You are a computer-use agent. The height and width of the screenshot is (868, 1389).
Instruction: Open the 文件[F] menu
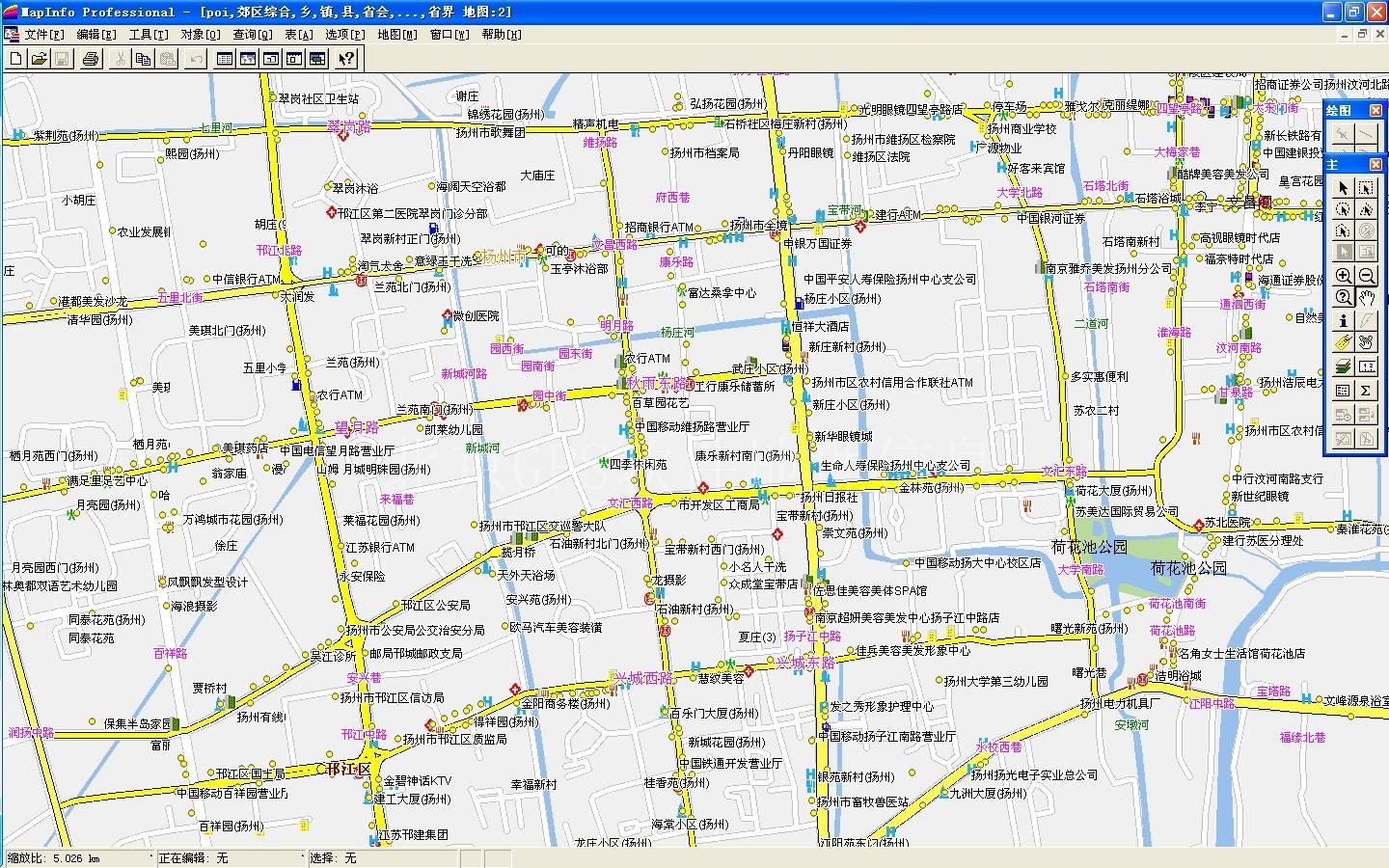[44, 35]
